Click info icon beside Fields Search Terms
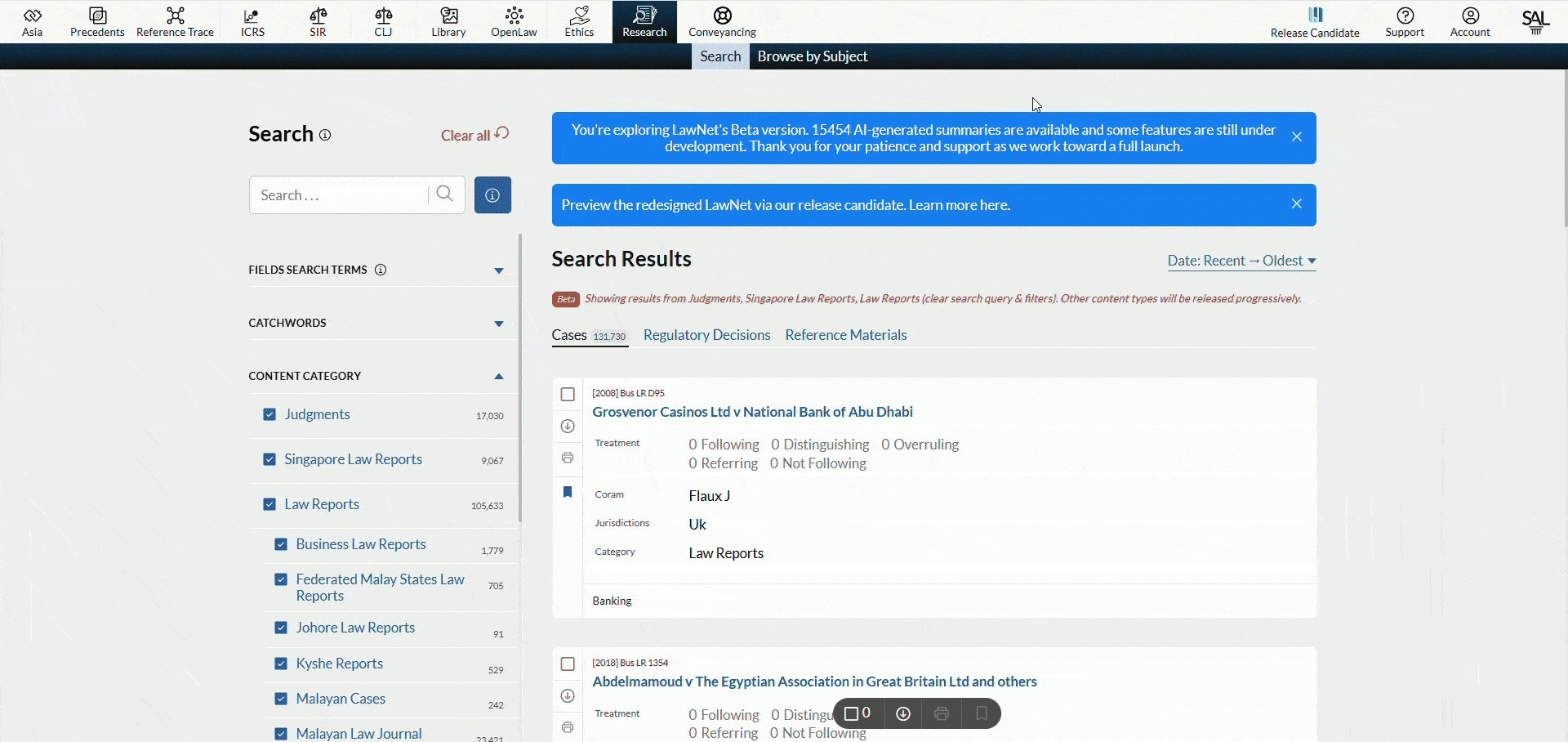 tap(381, 270)
